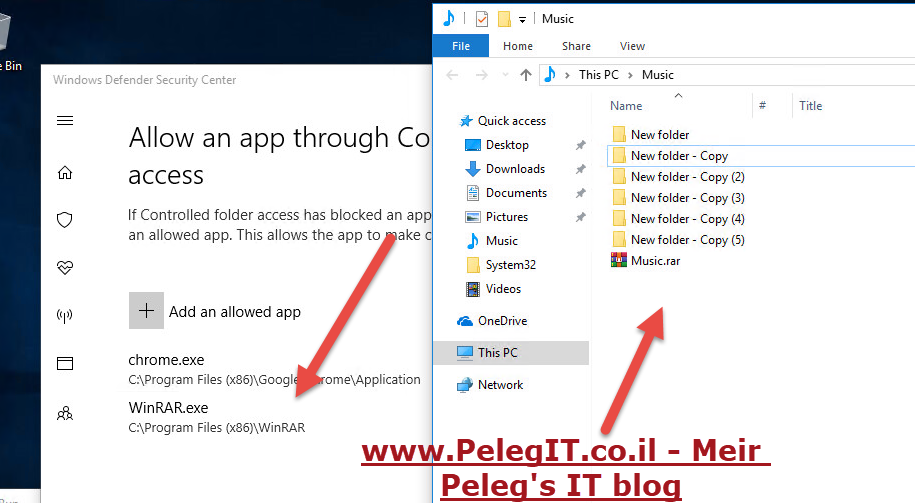Expand chevron after This PC in address bar
Viewport: 915px width, 503px height.
click(x=630, y=75)
